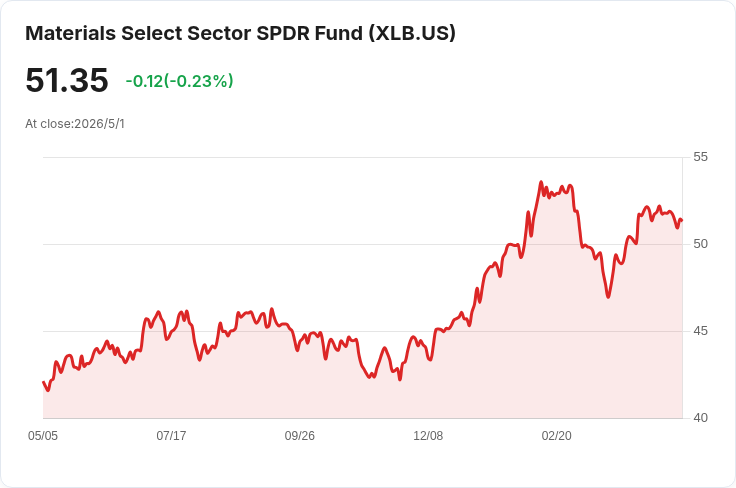Click the -0.12(-0.23%) change indicator

tap(179, 81)
